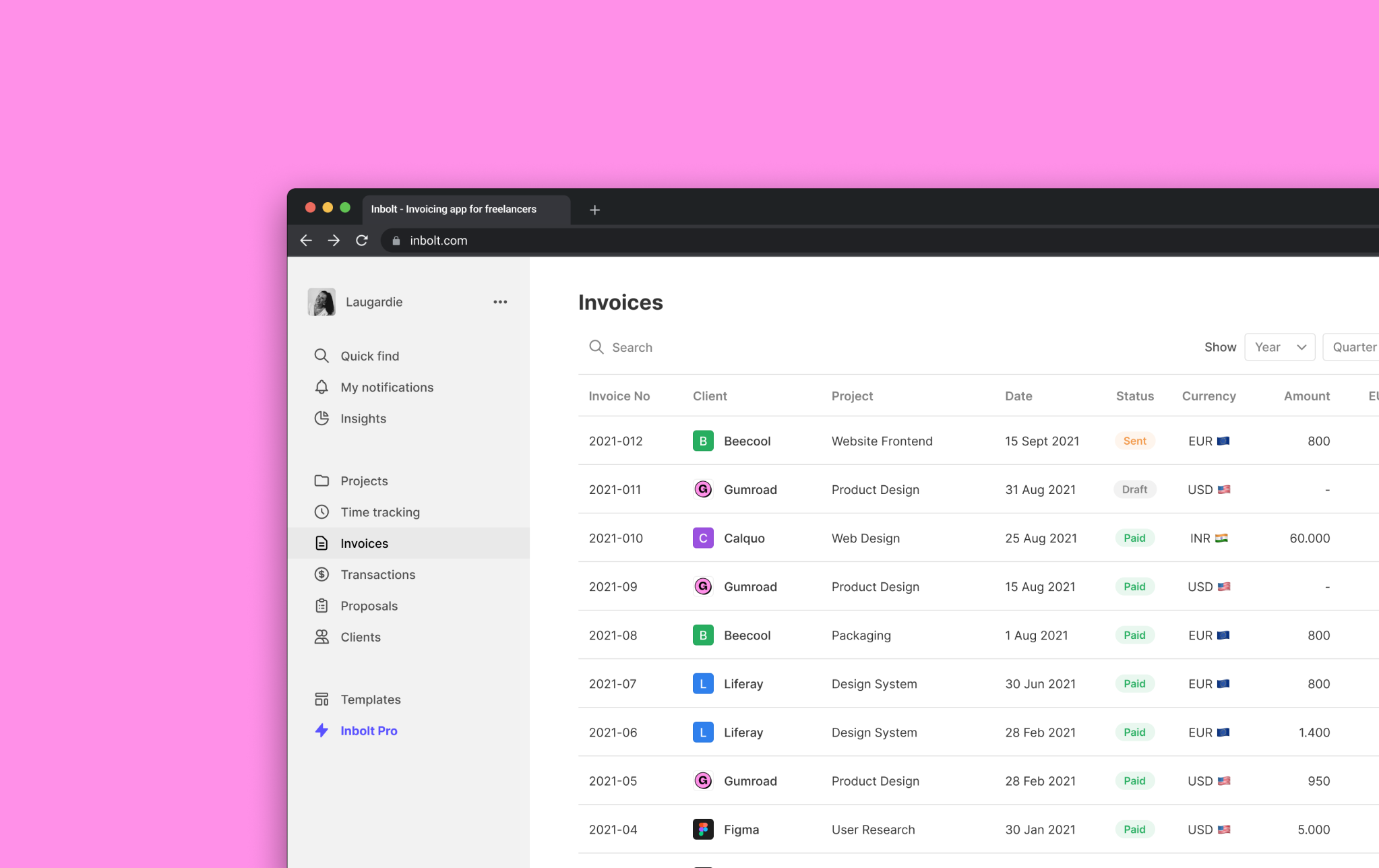
Task: Click the My notifications bell icon
Action: coord(321,387)
